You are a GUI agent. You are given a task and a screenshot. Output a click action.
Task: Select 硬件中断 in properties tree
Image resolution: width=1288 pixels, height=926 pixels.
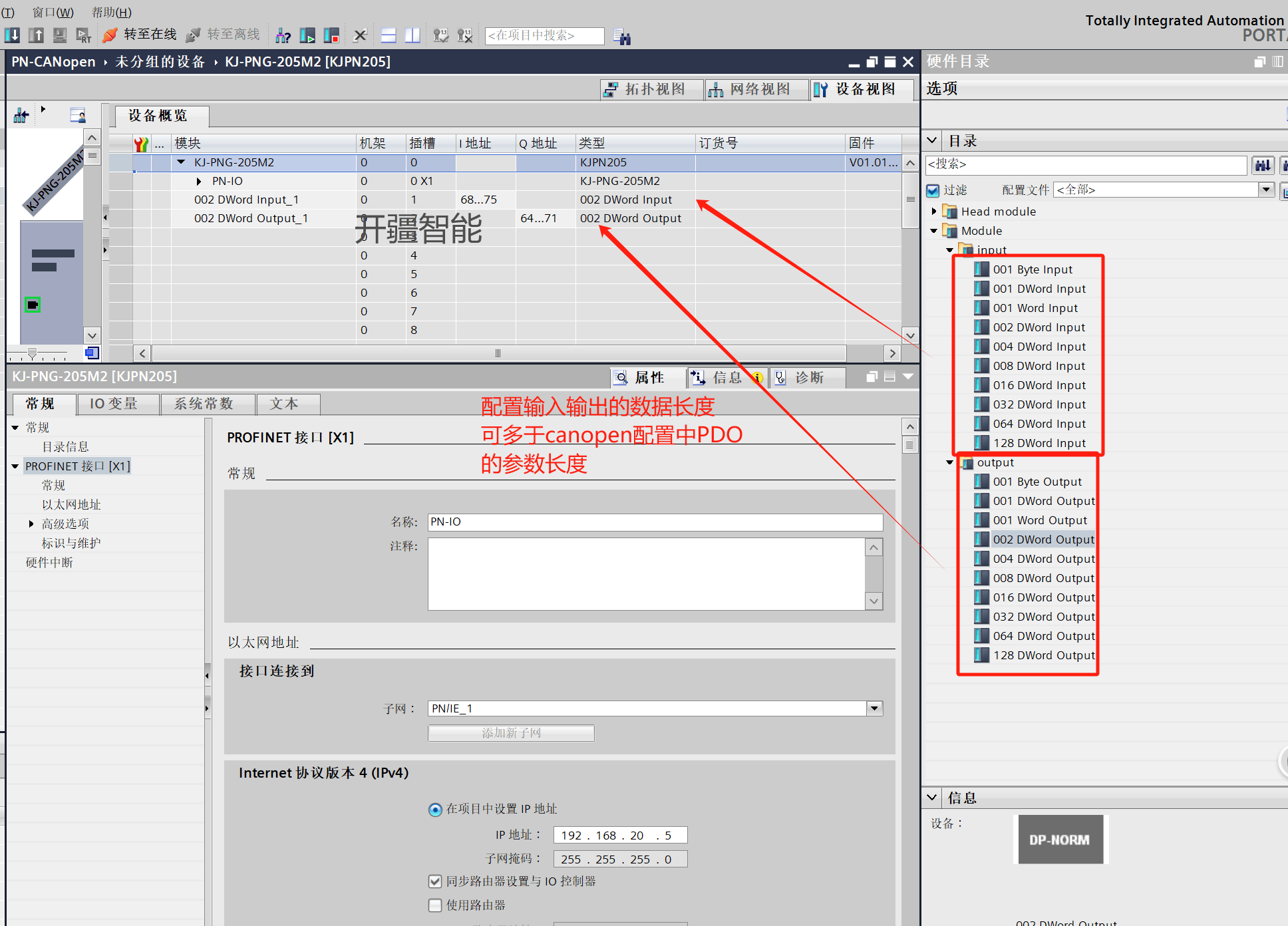click(x=49, y=563)
